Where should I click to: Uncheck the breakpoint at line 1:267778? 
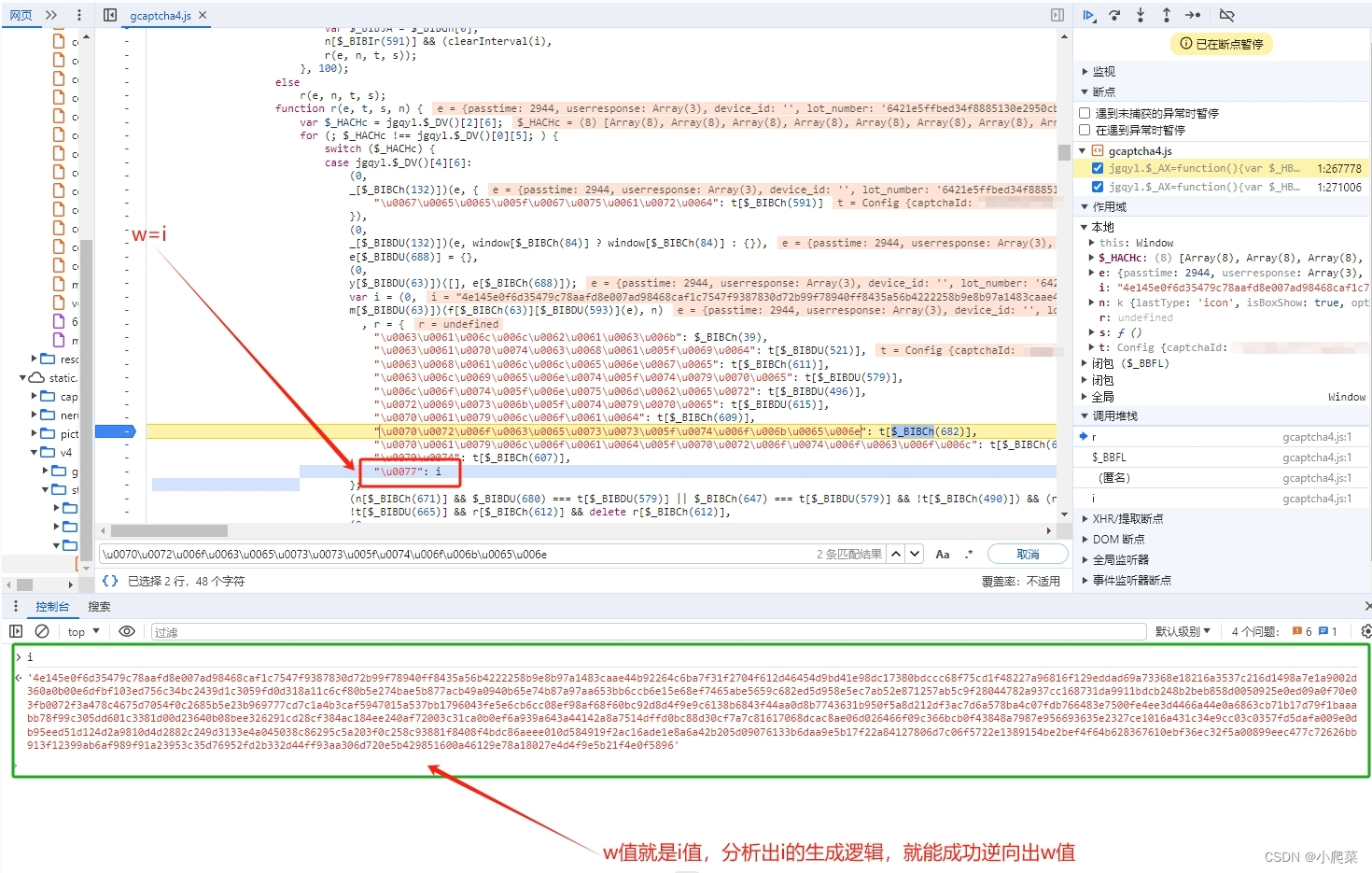click(1098, 169)
